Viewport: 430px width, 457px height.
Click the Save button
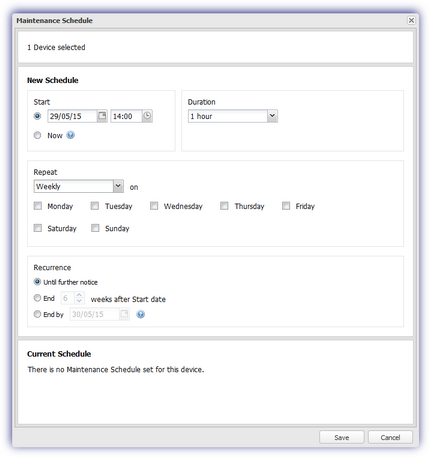point(342,437)
